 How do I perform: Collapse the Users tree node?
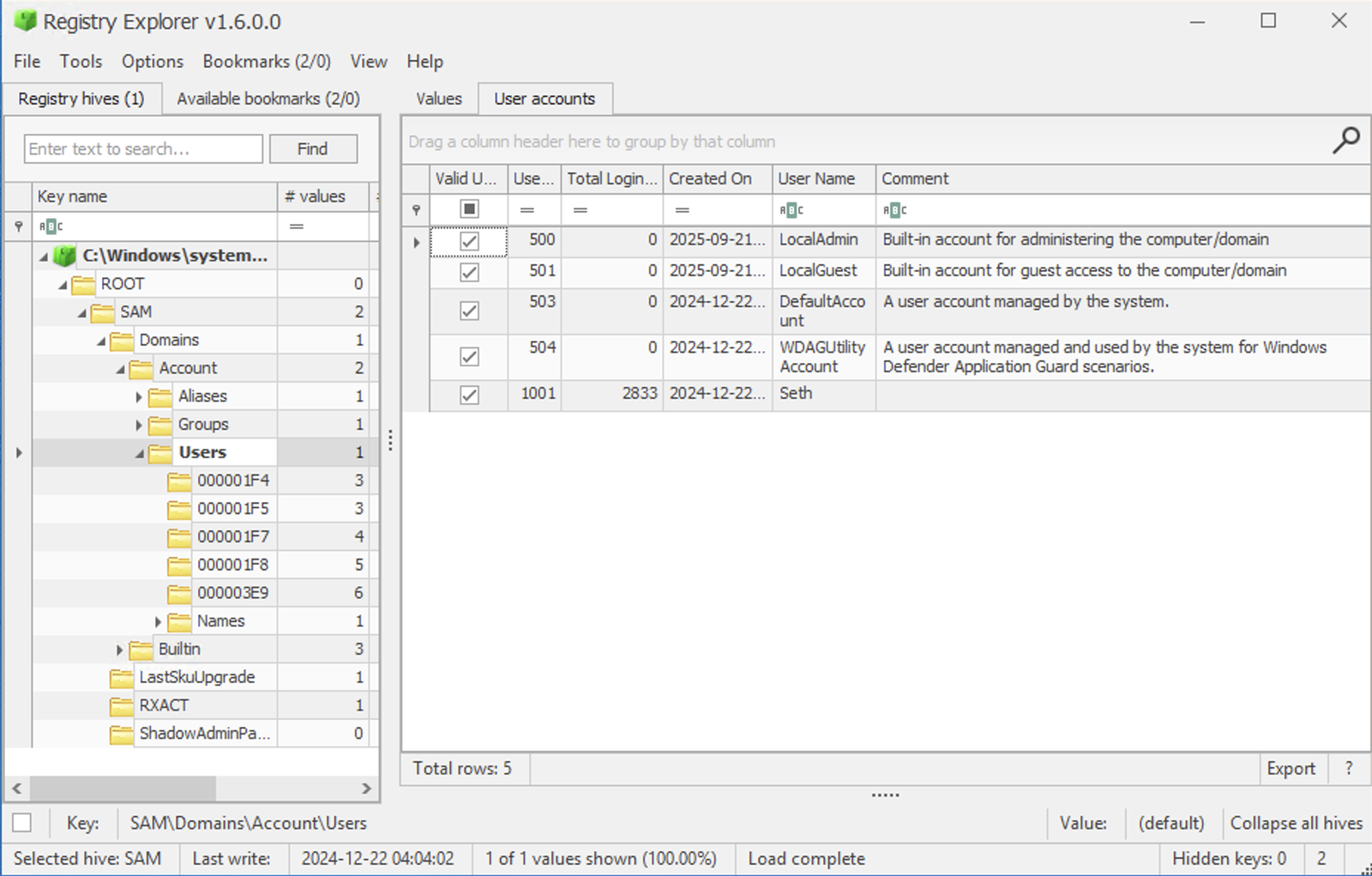[141, 452]
